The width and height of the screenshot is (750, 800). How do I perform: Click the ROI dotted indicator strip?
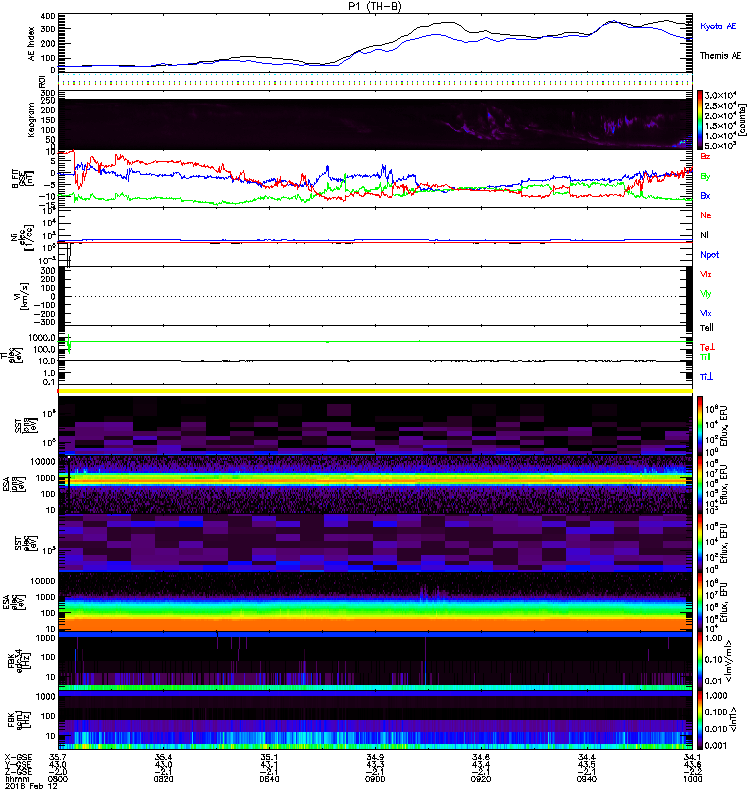click(x=375, y=80)
